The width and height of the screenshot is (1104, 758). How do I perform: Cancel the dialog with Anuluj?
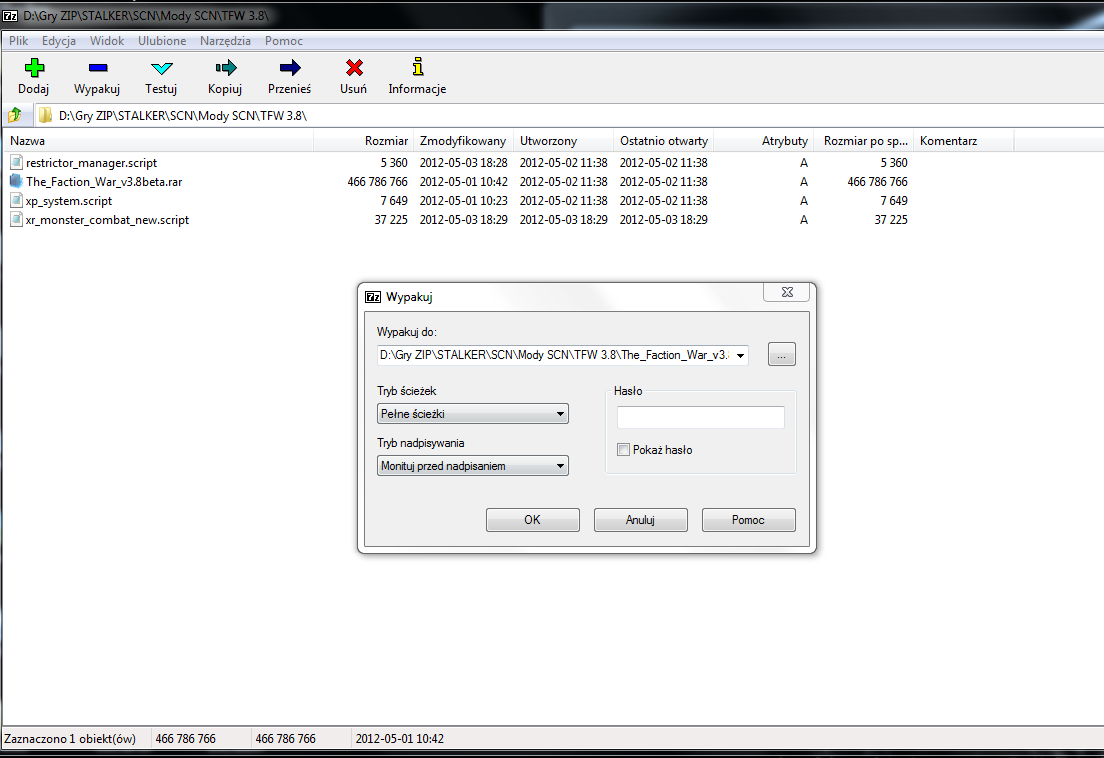click(641, 520)
